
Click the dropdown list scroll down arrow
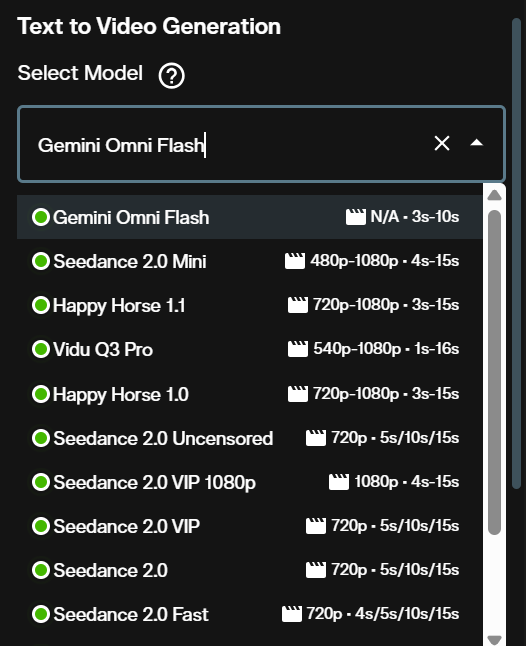tap(494, 640)
